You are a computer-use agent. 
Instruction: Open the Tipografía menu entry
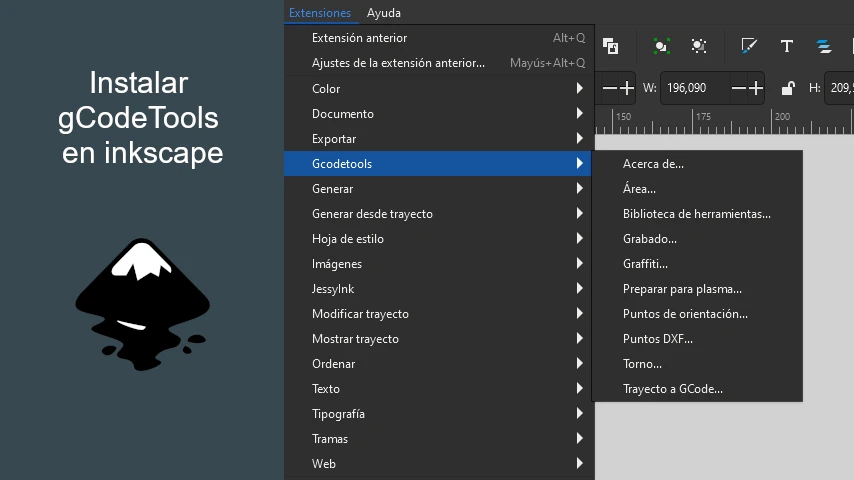[x=437, y=414]
